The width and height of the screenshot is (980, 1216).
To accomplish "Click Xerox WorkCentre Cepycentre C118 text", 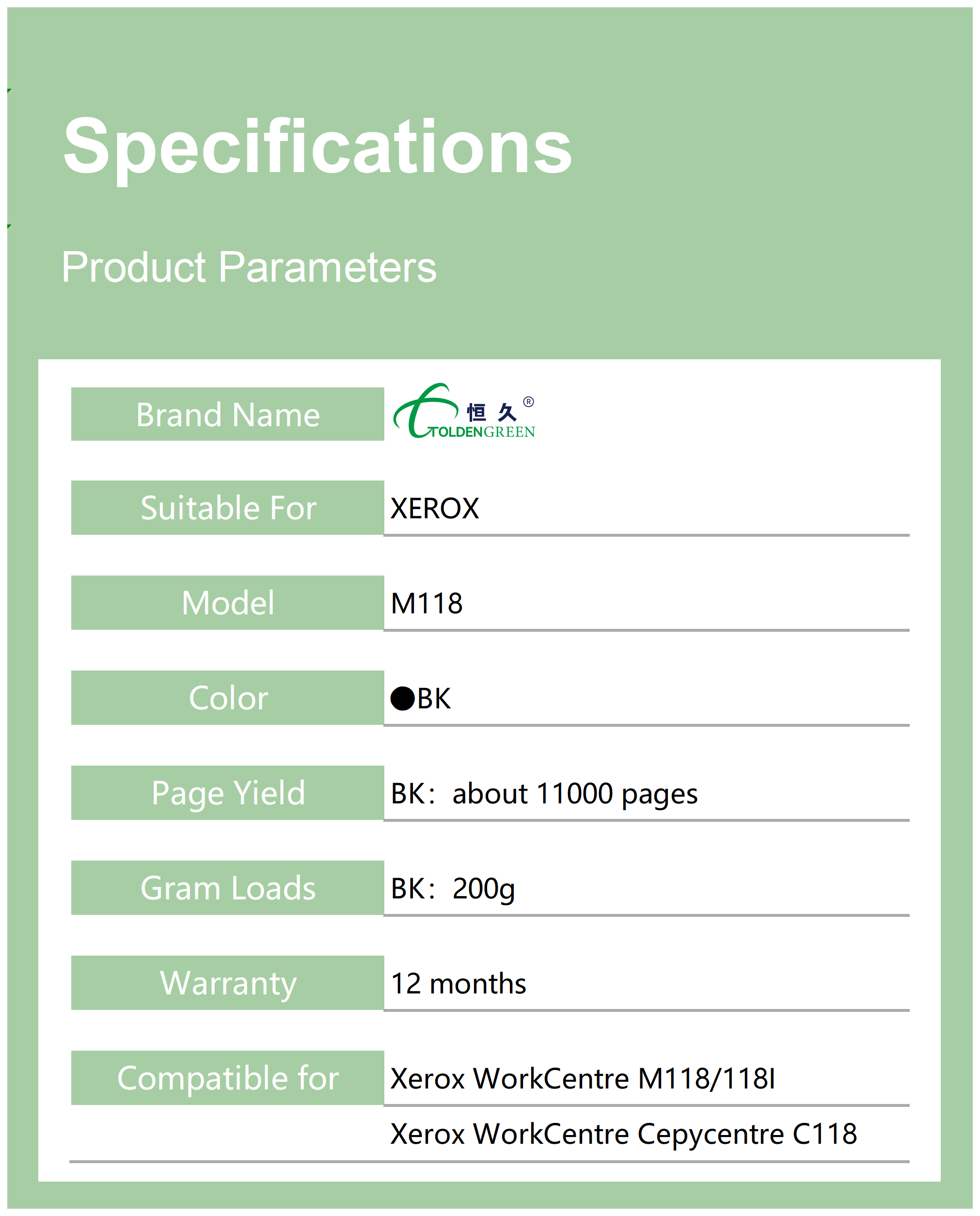I will [623, 1134].
